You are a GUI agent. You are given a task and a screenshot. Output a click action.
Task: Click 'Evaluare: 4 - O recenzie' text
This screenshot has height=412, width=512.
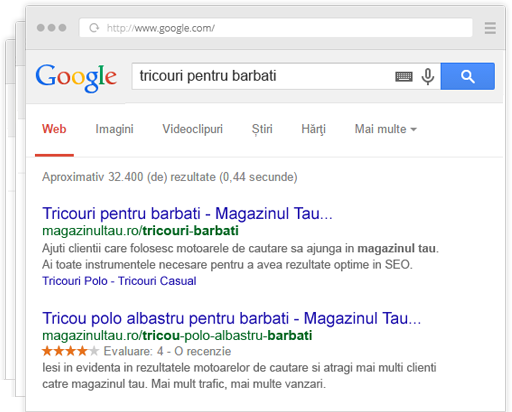(x=167, y=351)
